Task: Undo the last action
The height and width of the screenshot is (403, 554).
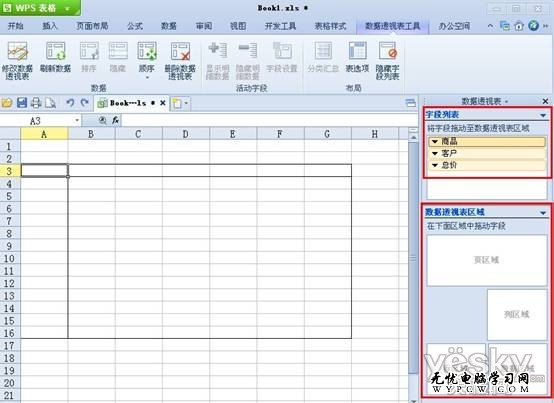Action: 70,103
